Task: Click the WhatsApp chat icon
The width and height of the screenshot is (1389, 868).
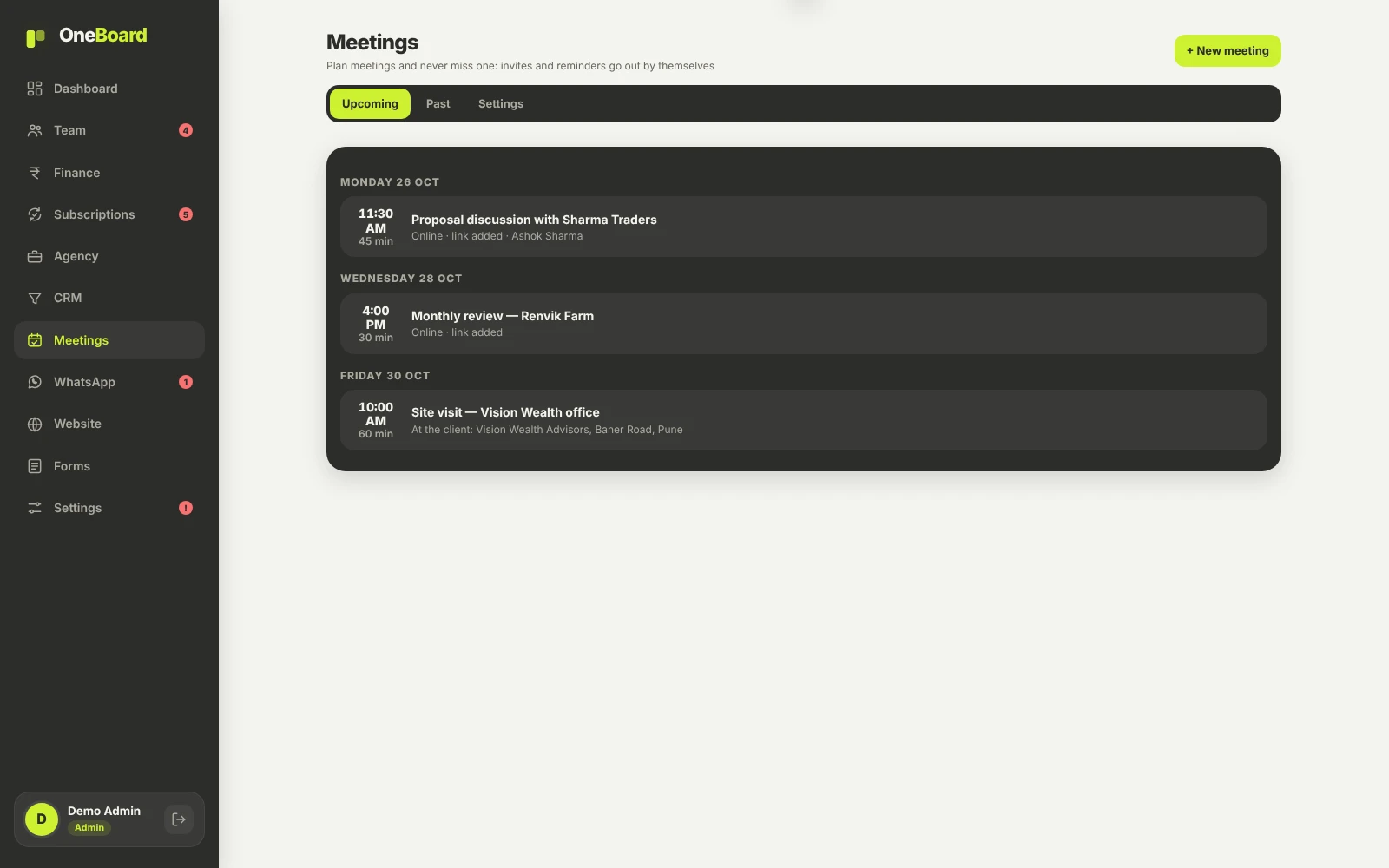Action: click(x=35, y=382)
